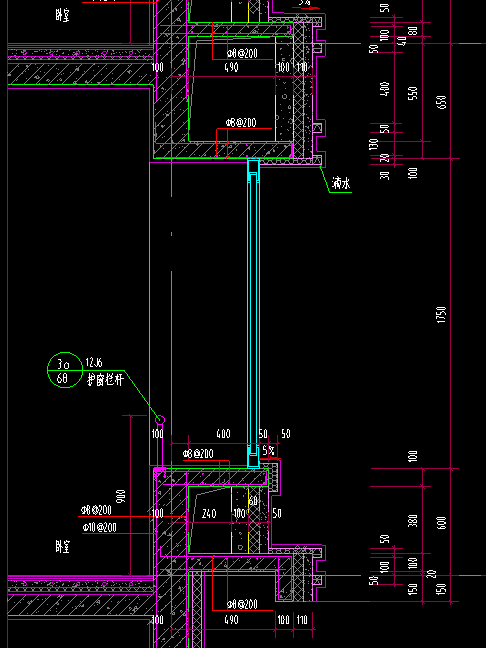The height and width of the screenshot is (648, 486).
Task: Click the 60 dimension inside lower beam
Action: [253, 501]
